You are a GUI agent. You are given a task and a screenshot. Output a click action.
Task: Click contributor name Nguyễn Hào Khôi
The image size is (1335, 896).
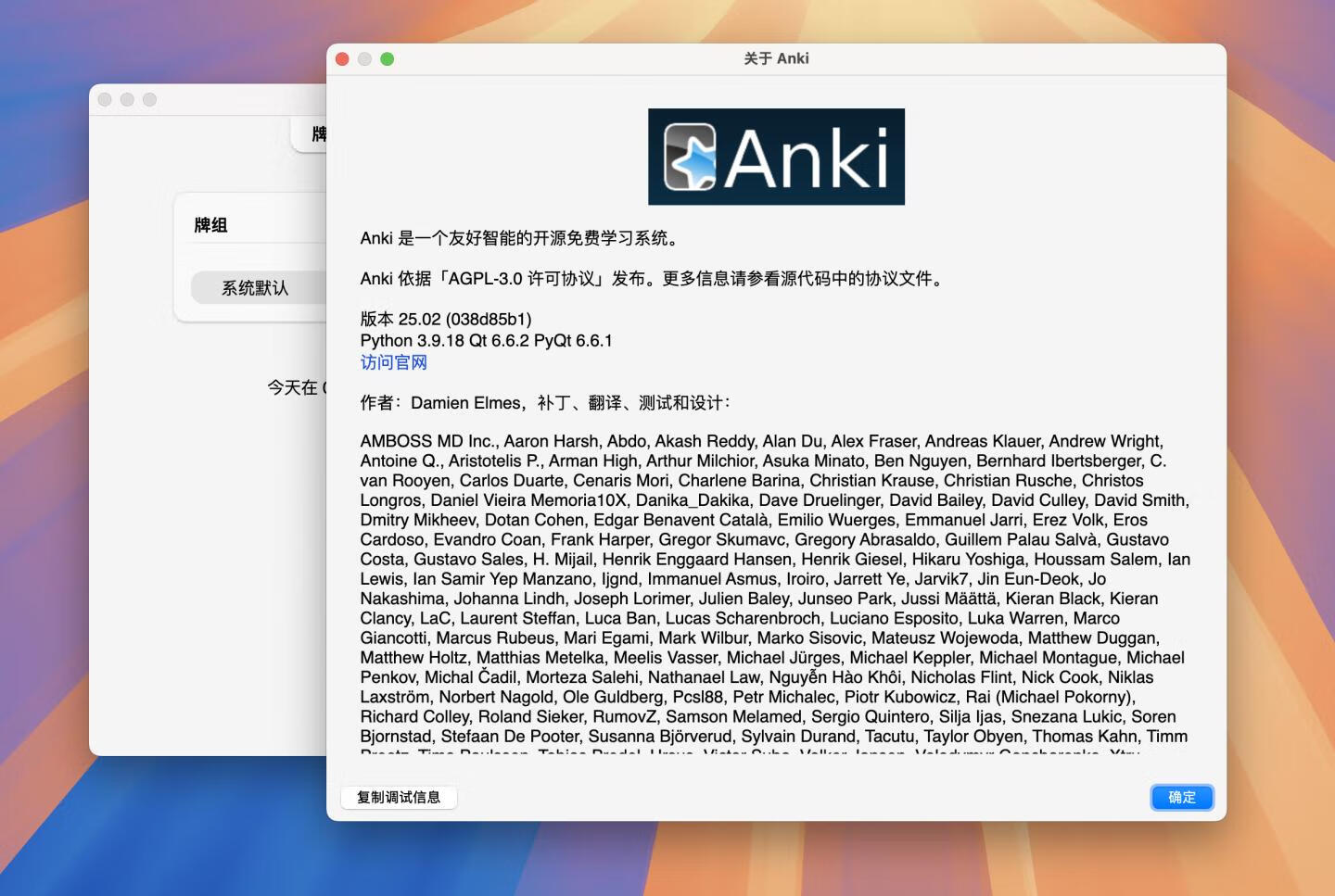click(834, 677)
